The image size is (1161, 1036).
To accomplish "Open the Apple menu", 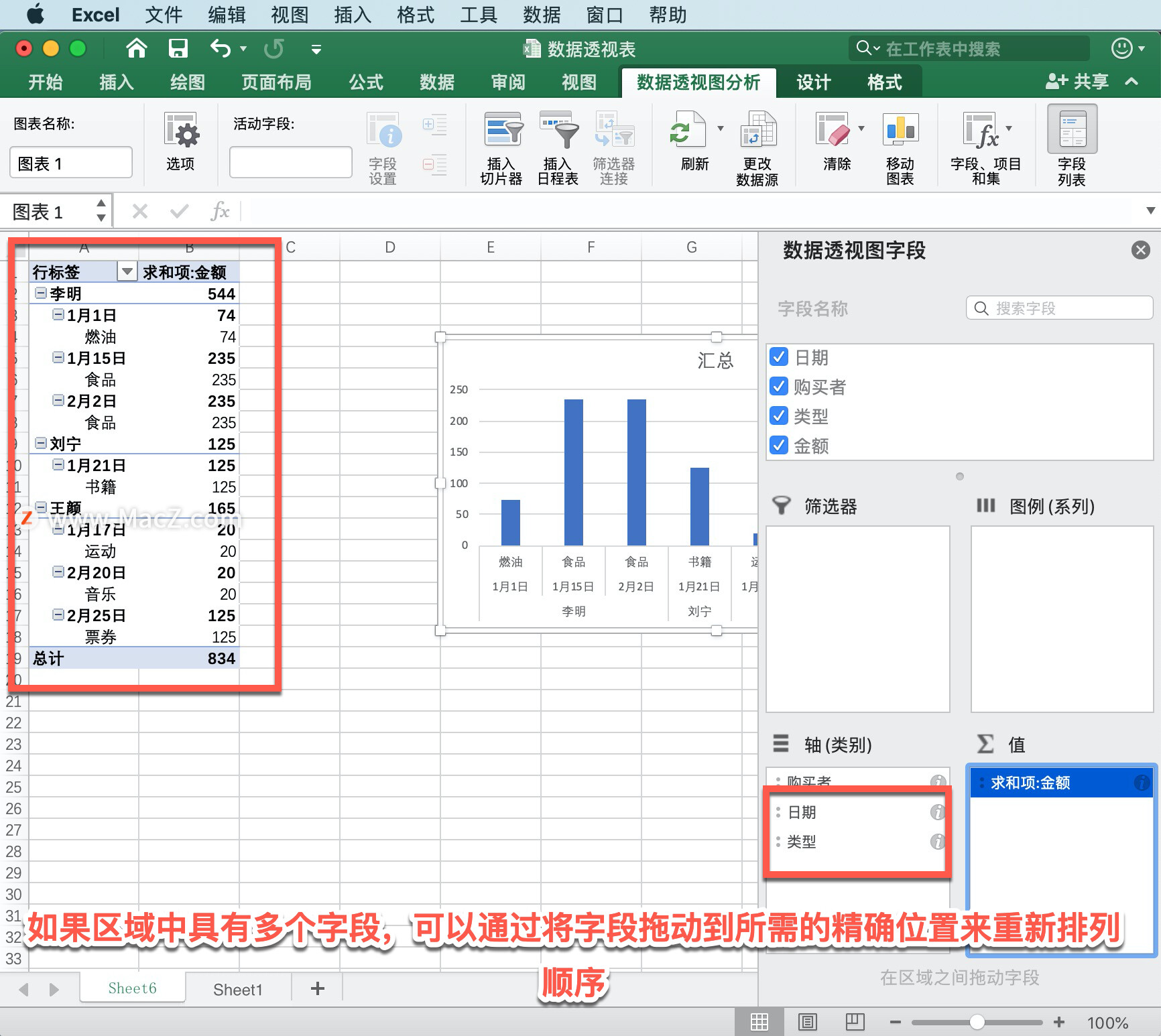I will 35,14.
